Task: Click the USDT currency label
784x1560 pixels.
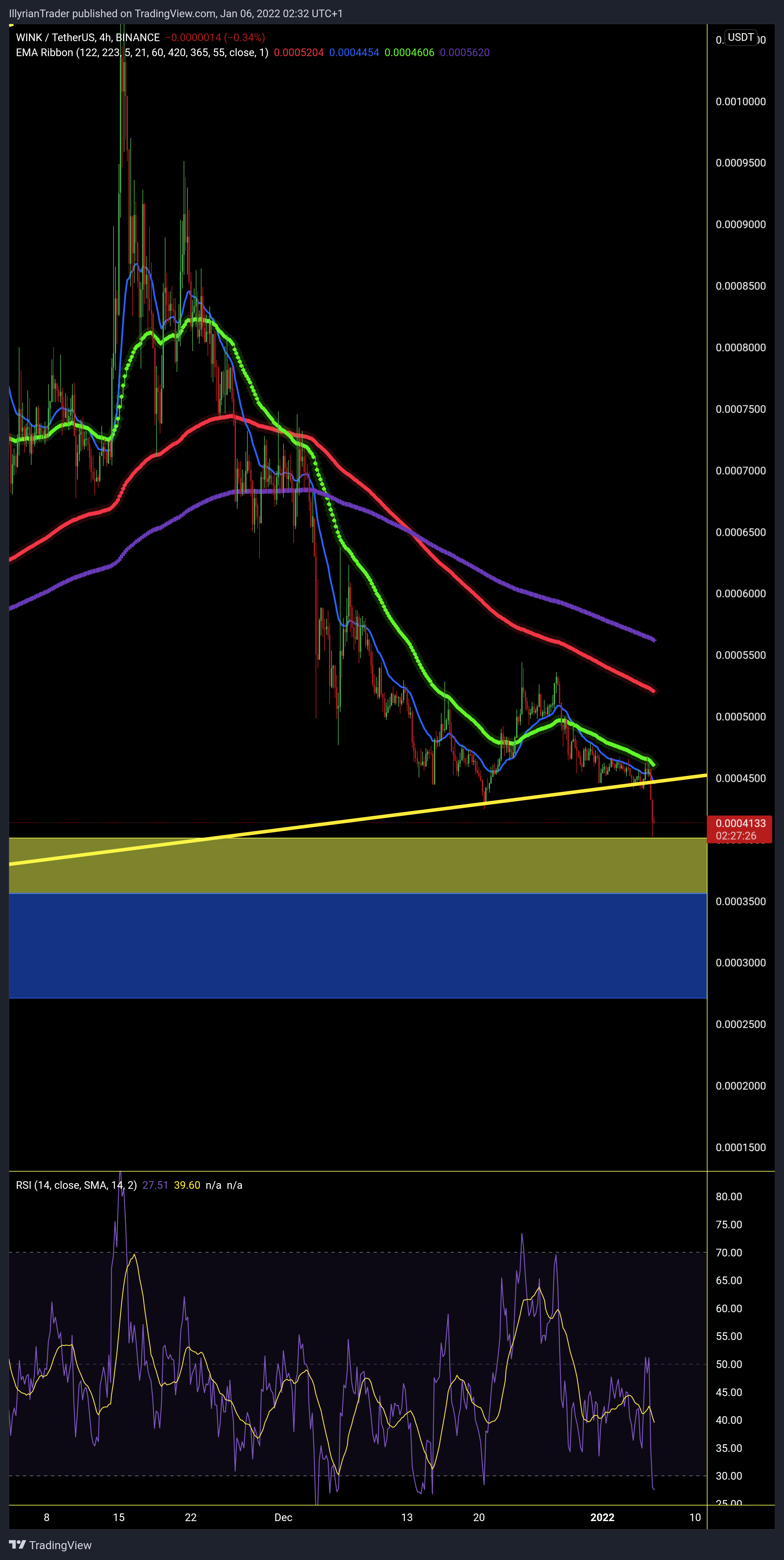Action: tap(740, 38)
